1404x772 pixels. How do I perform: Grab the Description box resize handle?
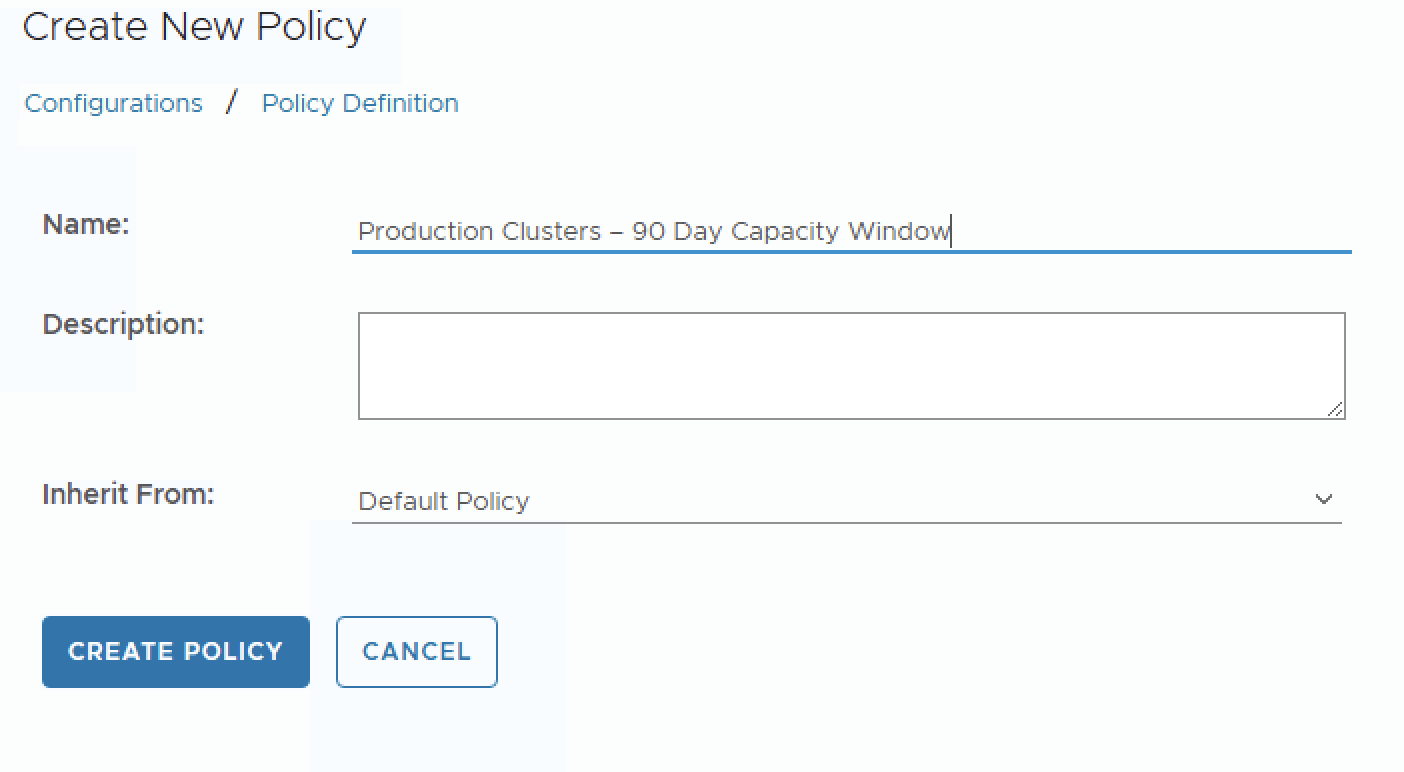coord(1336,409)
